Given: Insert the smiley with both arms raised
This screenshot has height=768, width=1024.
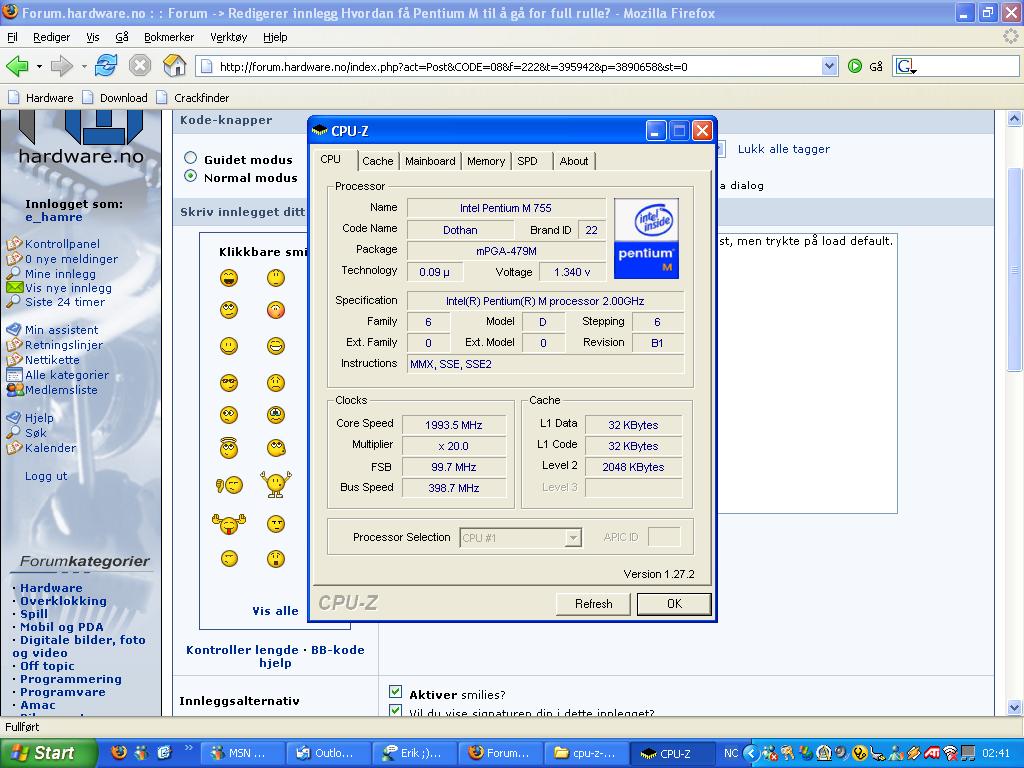Looking at the screenshot, I should click(276, 484).
